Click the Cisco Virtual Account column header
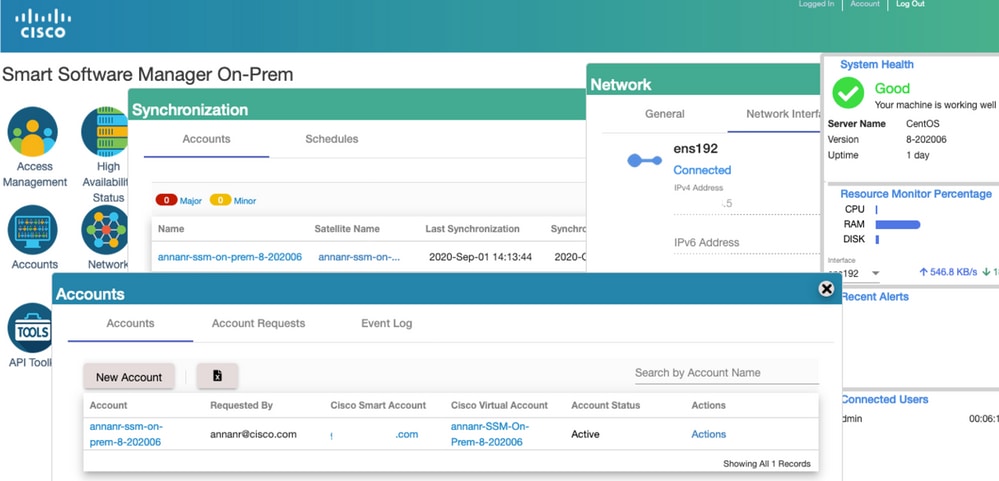The image size is (999, 481). 500,405
